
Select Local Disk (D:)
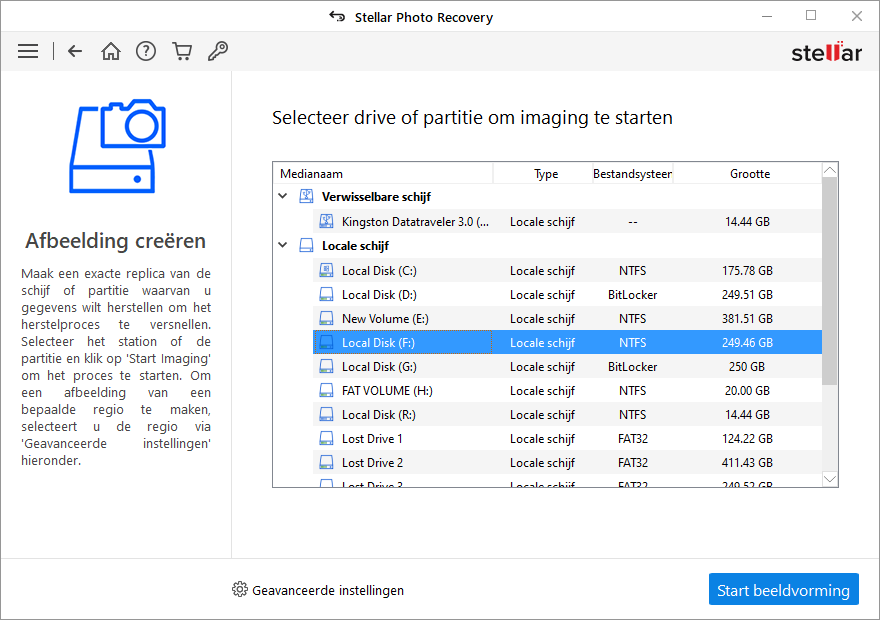567,295
